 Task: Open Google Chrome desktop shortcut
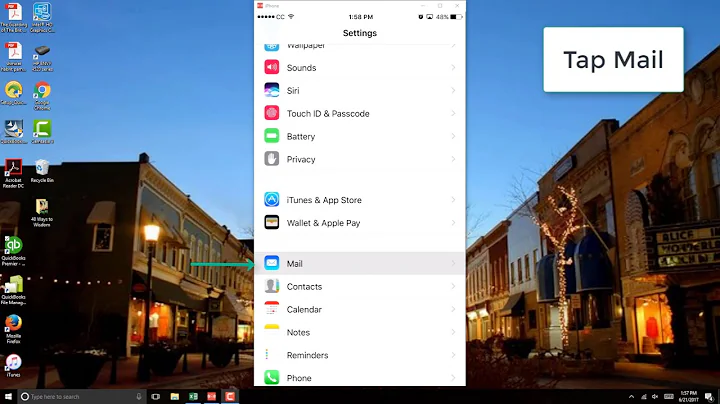[x=42, y=95]
